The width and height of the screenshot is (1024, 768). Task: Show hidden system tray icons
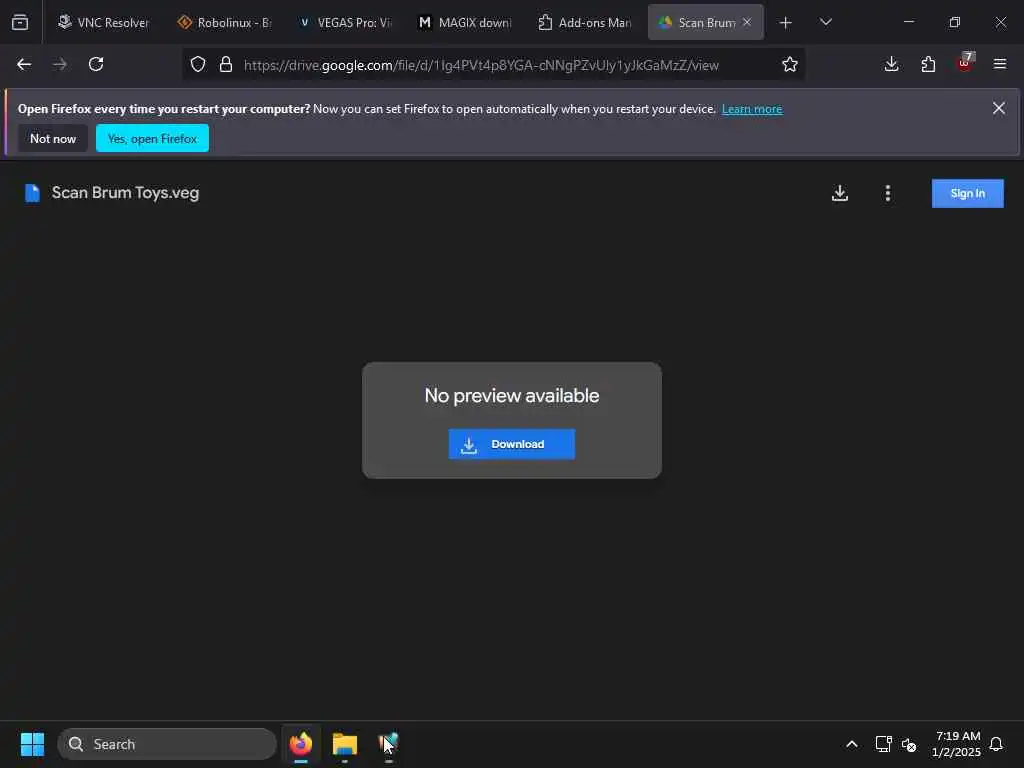tap(852, 744)
